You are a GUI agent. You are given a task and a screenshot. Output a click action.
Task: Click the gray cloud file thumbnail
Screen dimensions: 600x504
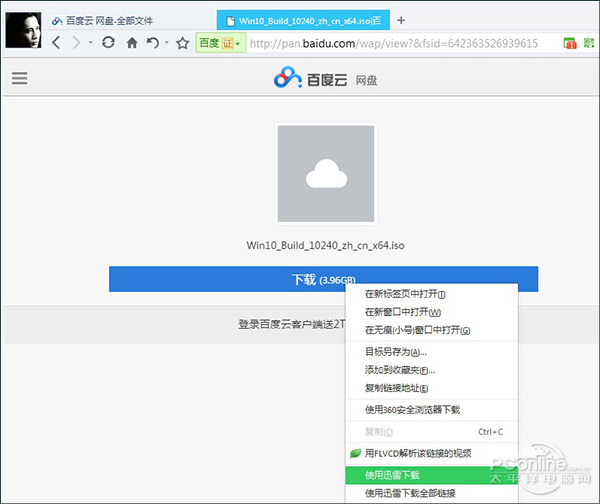coord(326,174)
